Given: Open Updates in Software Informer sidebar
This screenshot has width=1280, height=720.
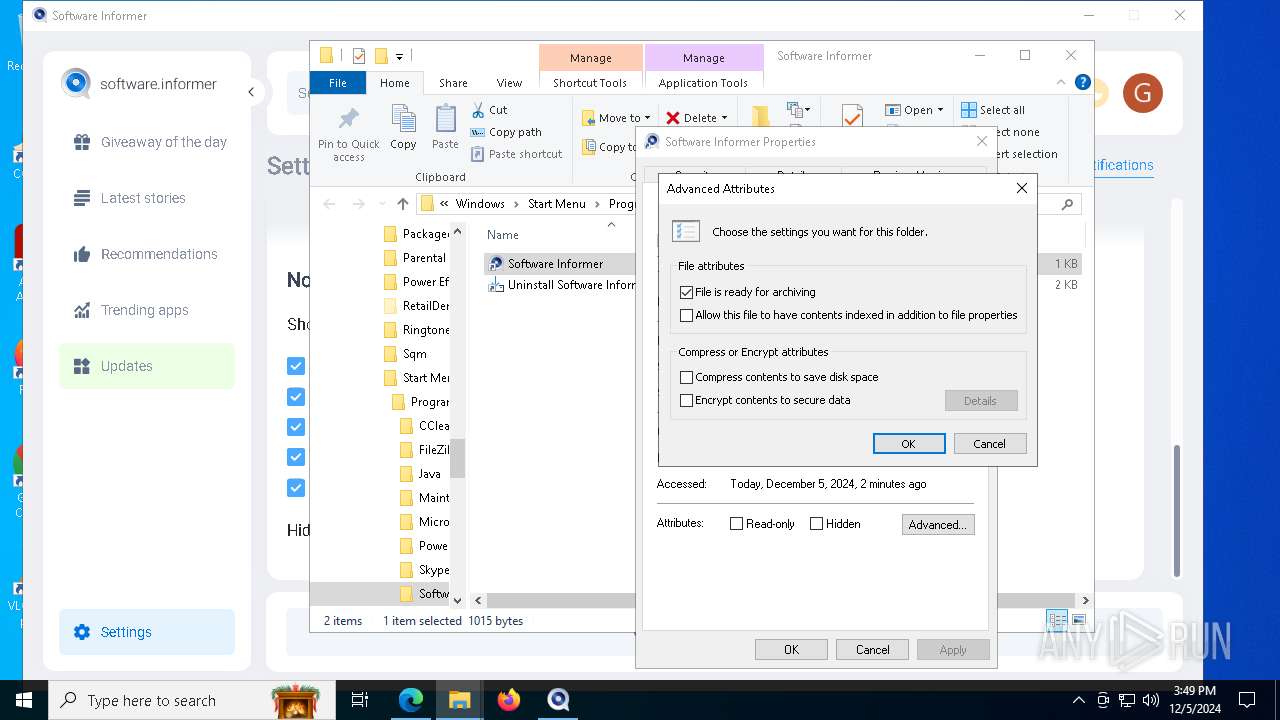Looking at the screenshot, I should pyautogui.click(x=147, y=366).
